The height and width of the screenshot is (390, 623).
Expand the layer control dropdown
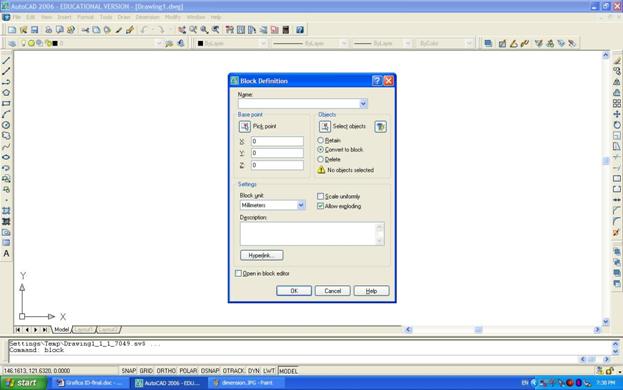[159, 43]
